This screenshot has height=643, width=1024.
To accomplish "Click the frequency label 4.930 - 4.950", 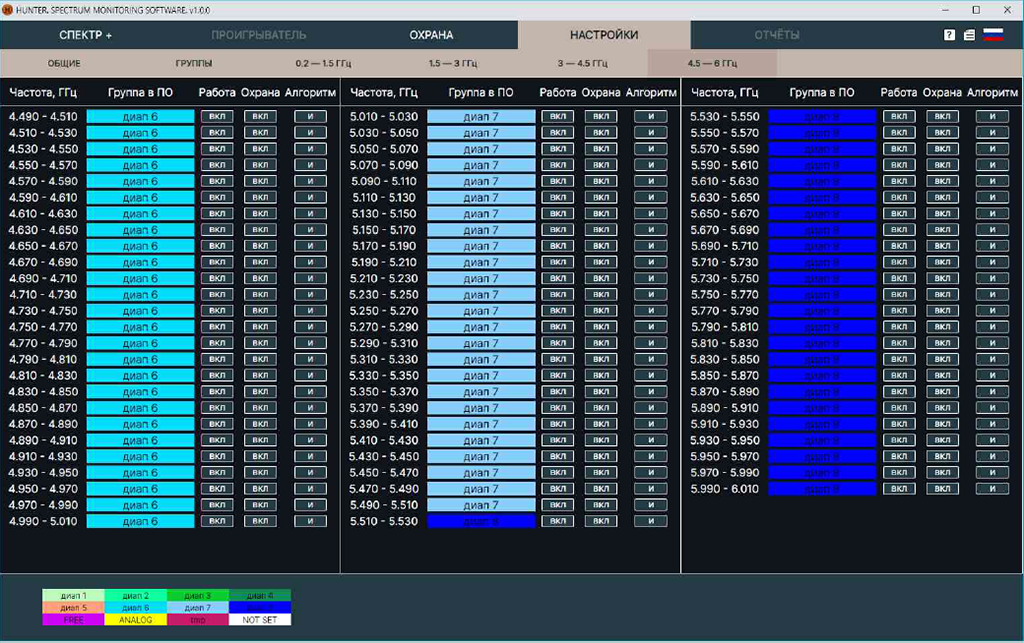I will click(x=43, y=473).
